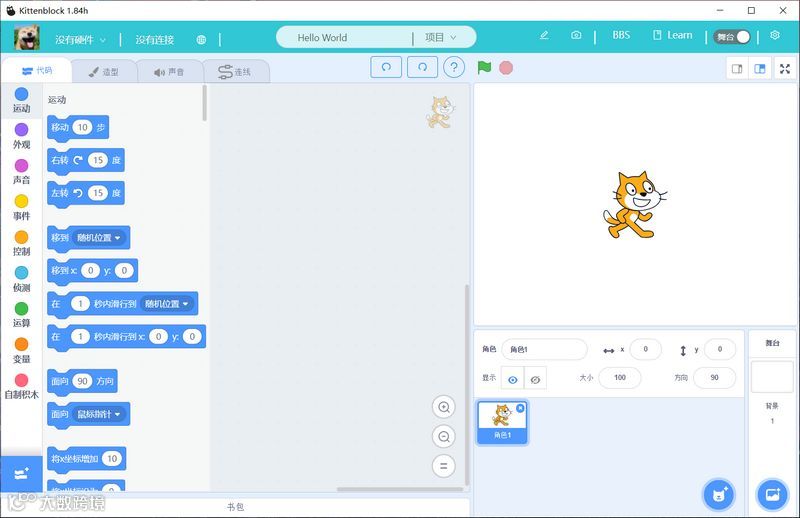
Task: Select the 声音 (Sound) magenta category
Action: (x=21, y=172)
